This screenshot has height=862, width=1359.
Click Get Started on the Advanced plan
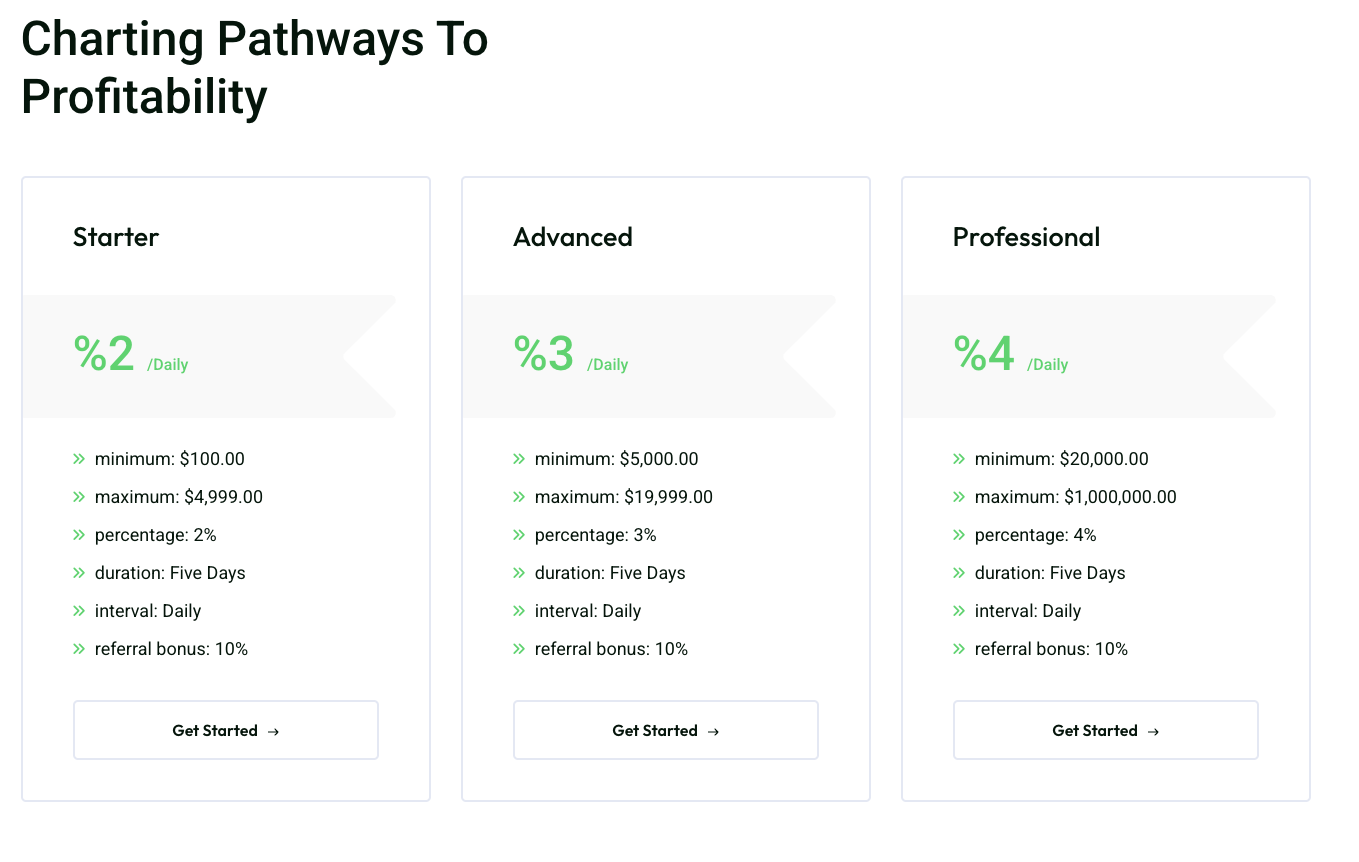pyautogui.click(x=665, y=730)
